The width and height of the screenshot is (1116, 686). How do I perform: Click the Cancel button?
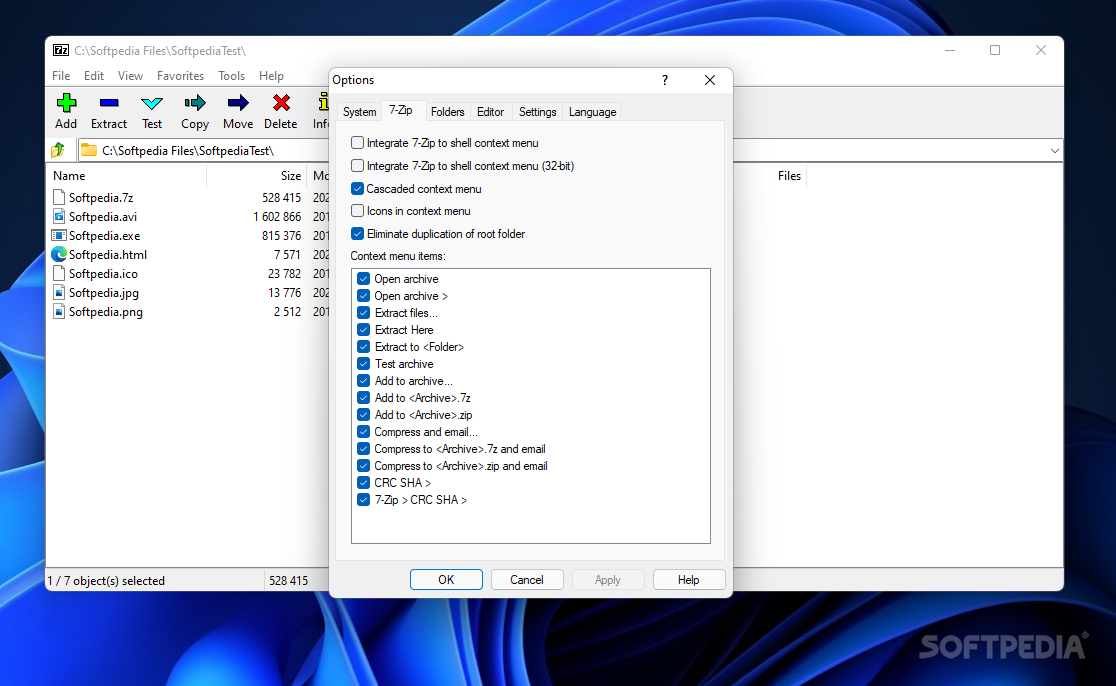[x=527, y=579]
